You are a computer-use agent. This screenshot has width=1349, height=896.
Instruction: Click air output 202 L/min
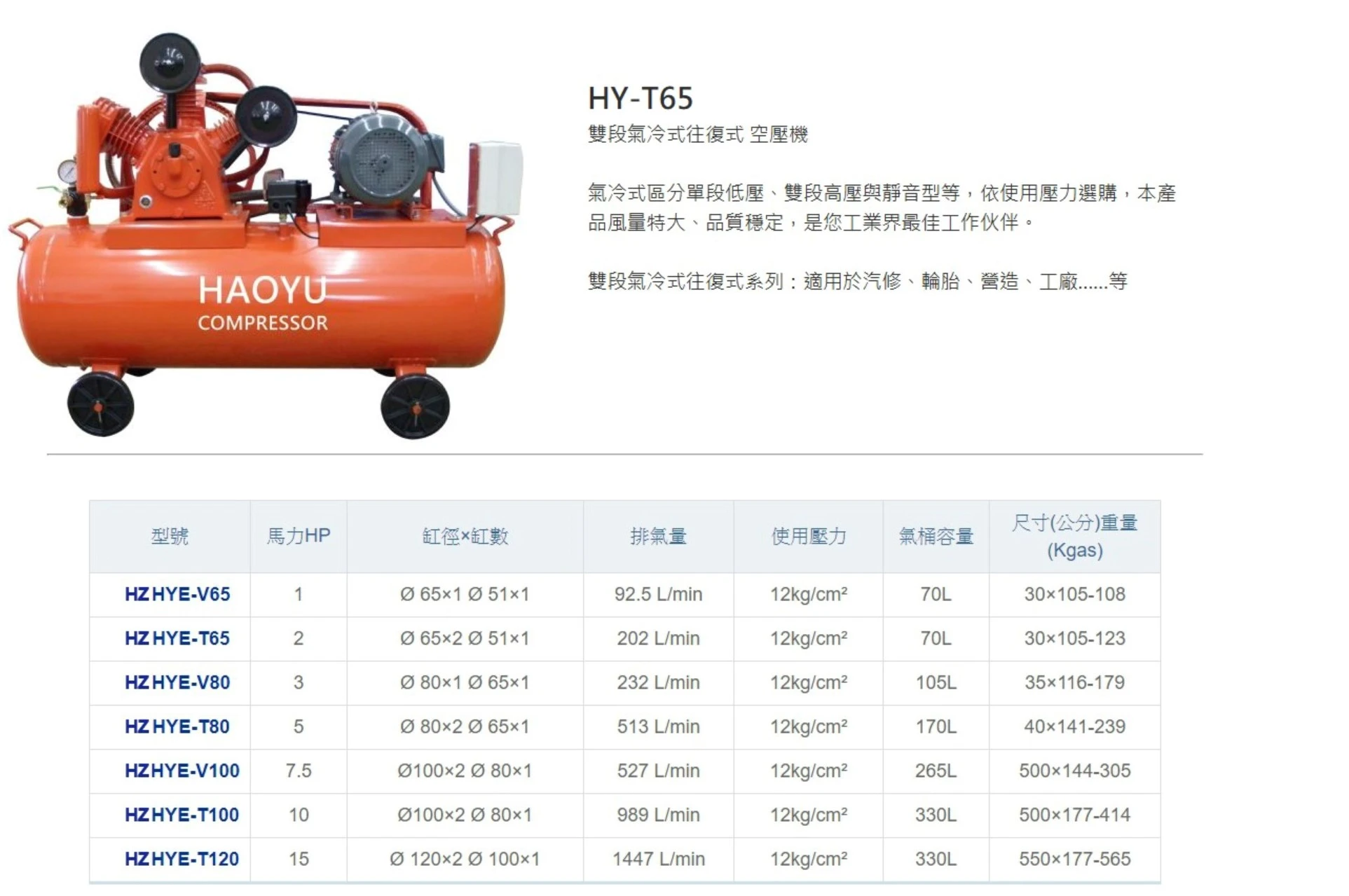658,639
